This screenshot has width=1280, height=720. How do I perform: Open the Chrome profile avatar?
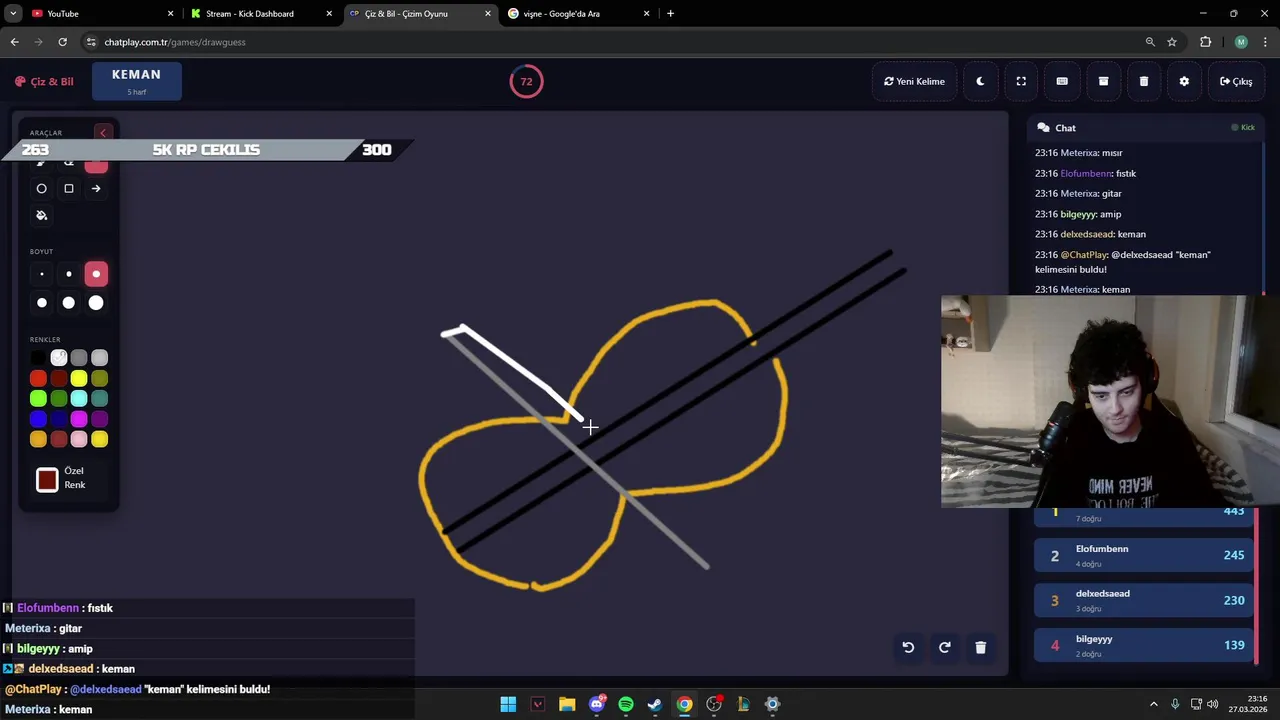click(x=1241, y=42)
